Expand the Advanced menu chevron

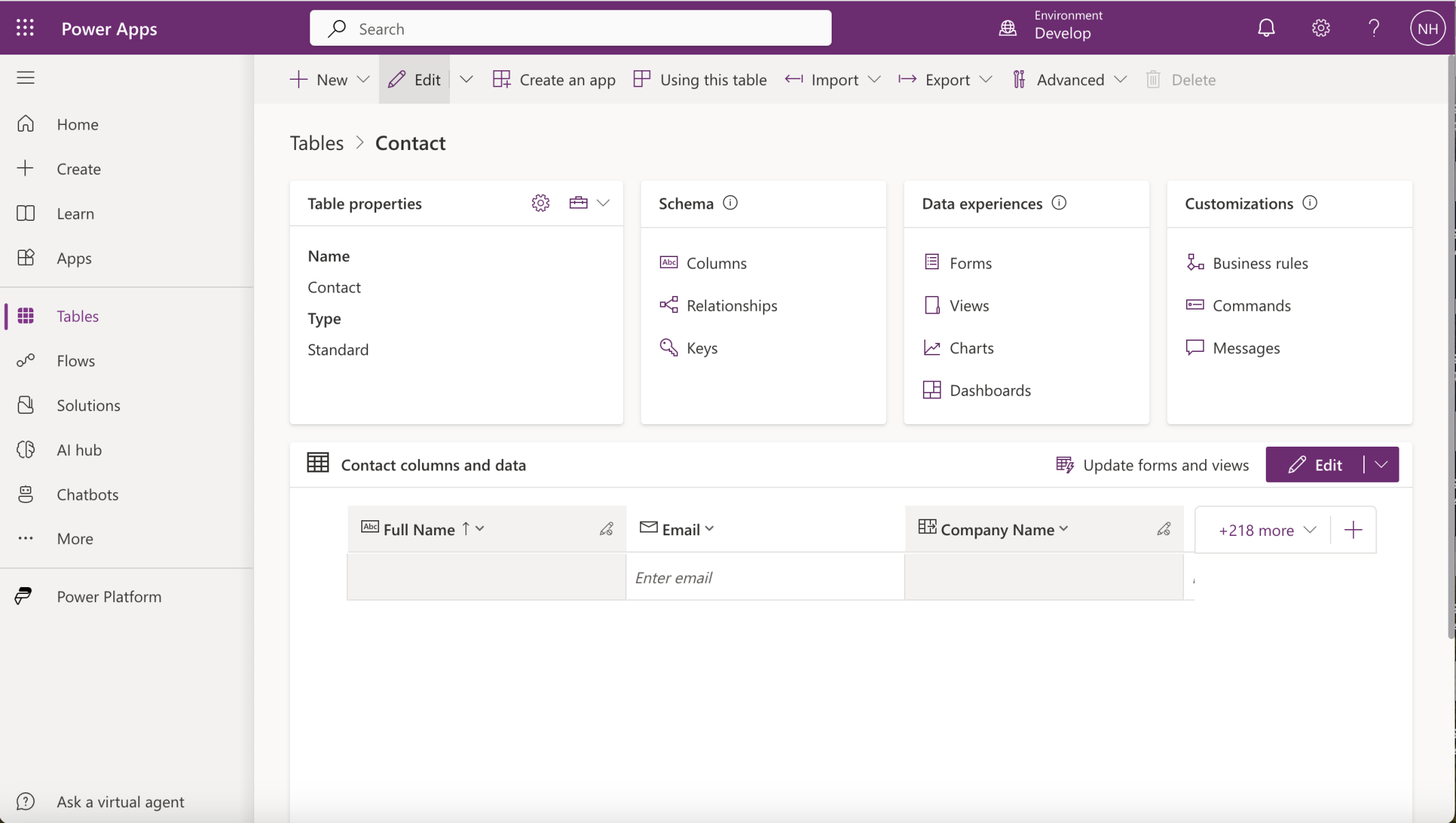coord(1120,80)
